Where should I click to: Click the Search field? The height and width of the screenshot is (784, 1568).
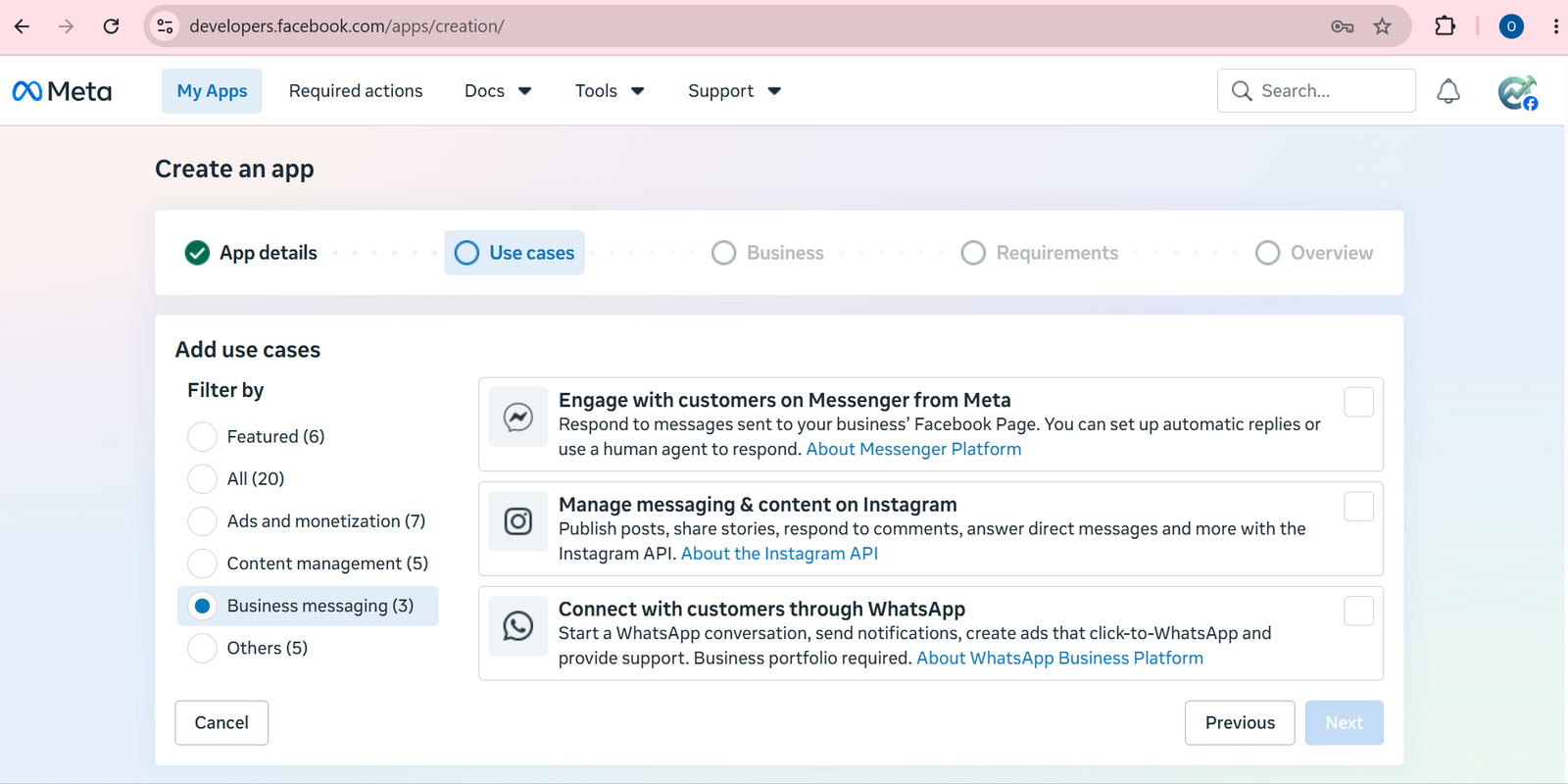click(1316, 91)
